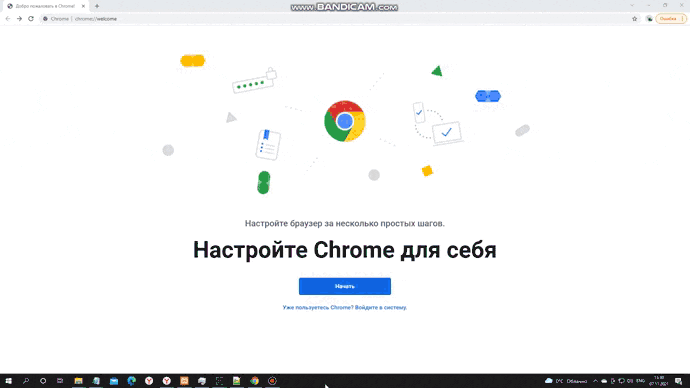Open File Explorer from the taskbar
The image size is (690, 388).
pyautogui.click(x=78, y=381)
